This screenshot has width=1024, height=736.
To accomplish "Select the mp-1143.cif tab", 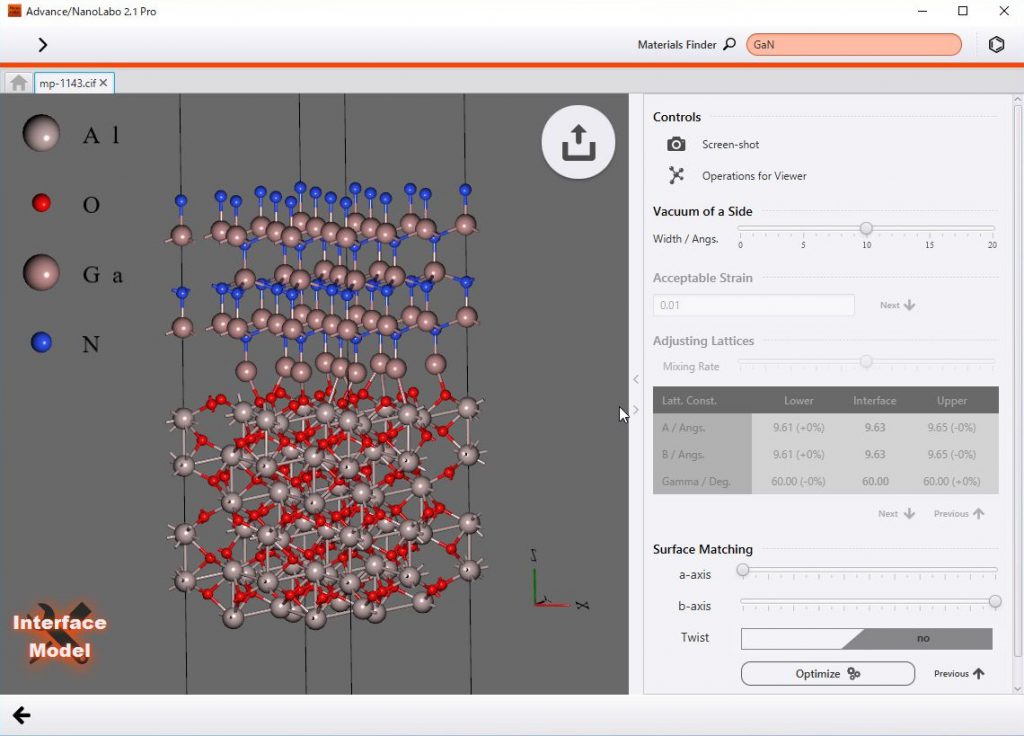I will [66, 83].
